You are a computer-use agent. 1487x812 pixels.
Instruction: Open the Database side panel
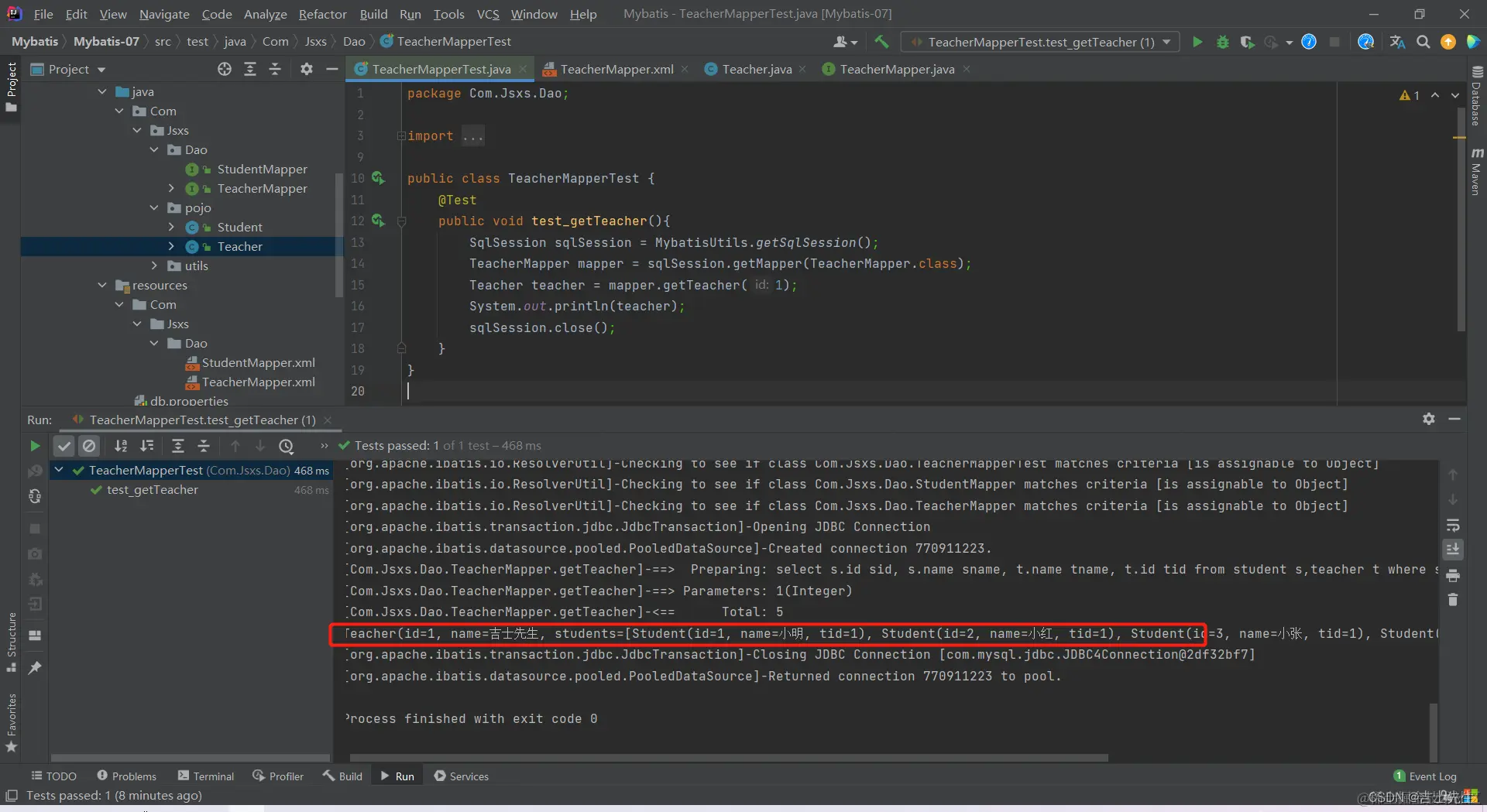tap(1477, 96)
